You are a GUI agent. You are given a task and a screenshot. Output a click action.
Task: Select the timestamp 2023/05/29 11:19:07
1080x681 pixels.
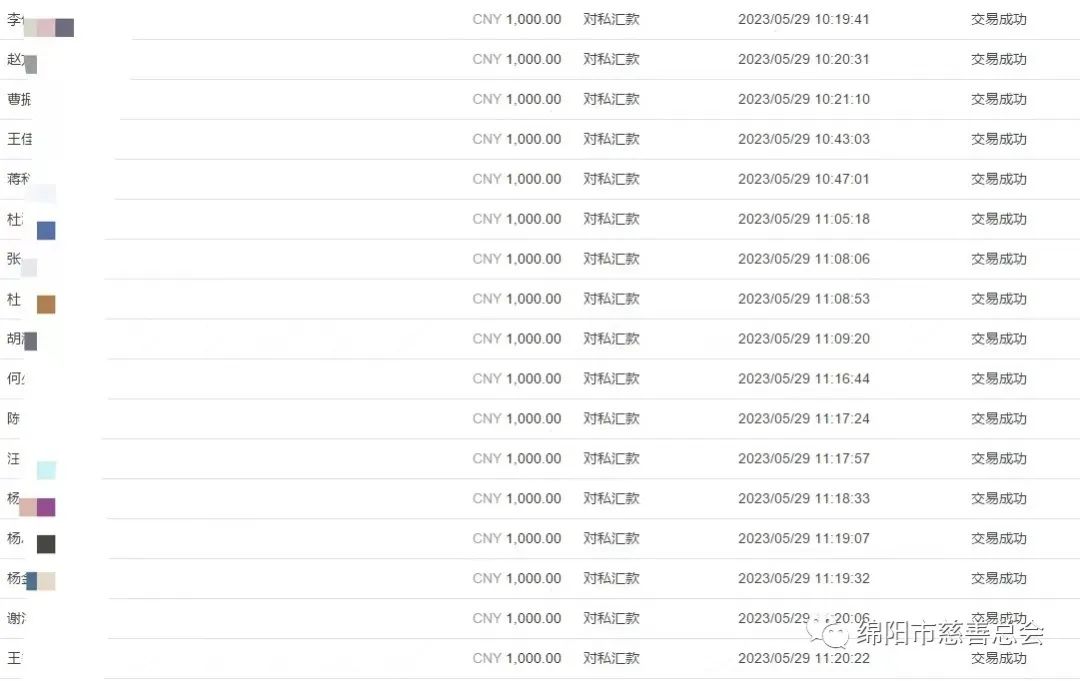803,539
